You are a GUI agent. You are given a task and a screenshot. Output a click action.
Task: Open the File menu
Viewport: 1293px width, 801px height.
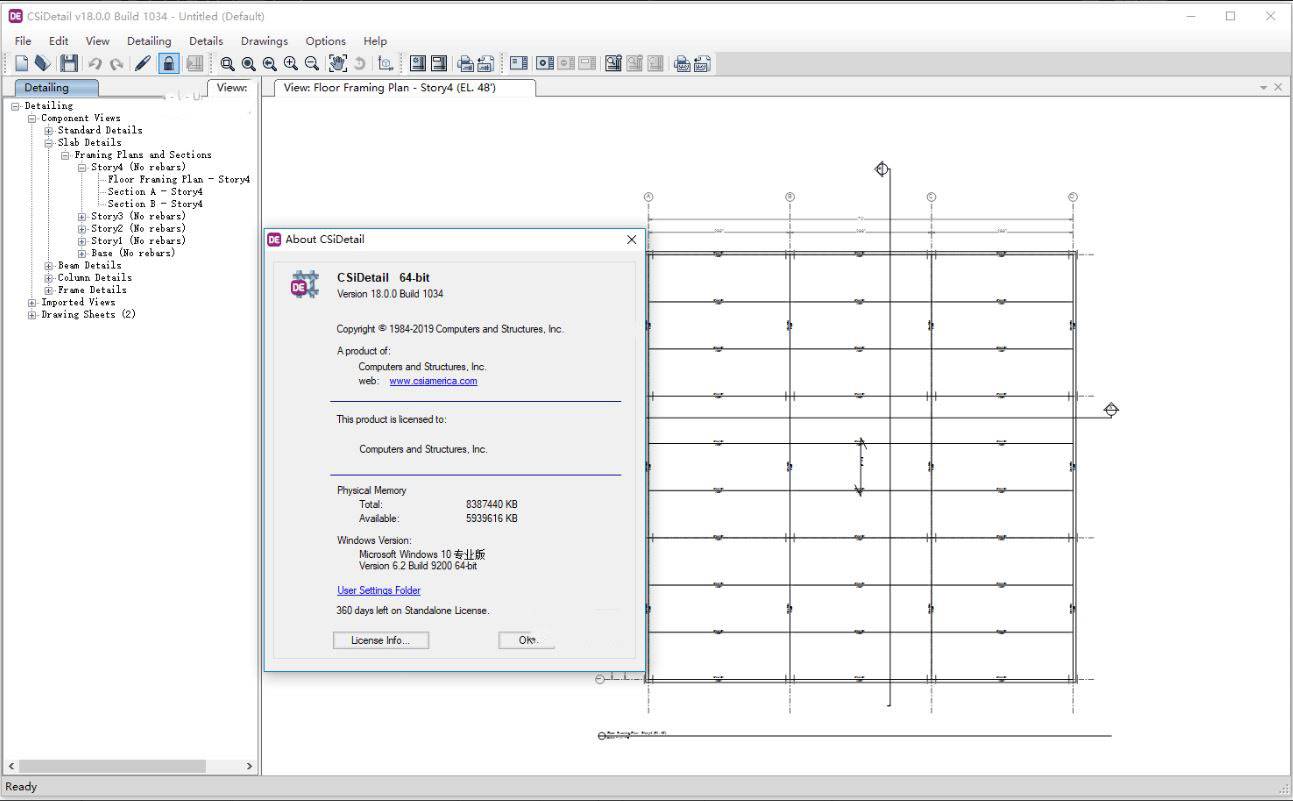click(x=23, y=41)
